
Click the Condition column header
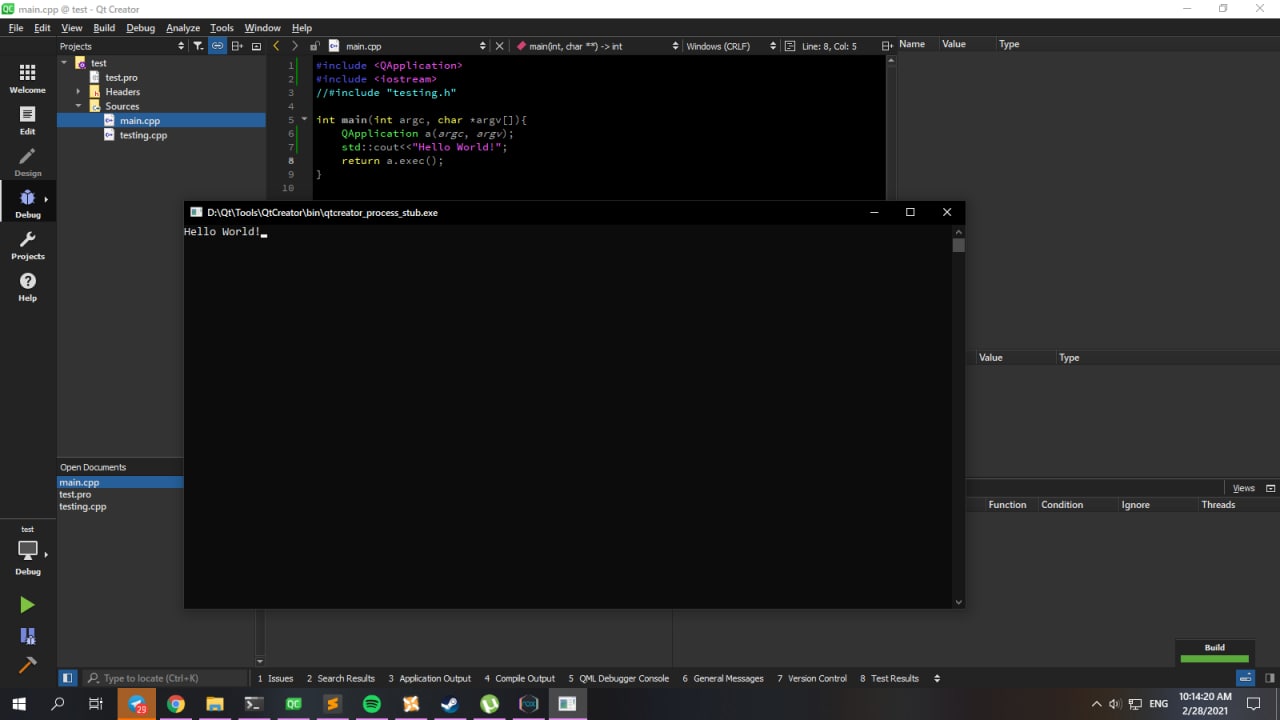coord(1062,505)
